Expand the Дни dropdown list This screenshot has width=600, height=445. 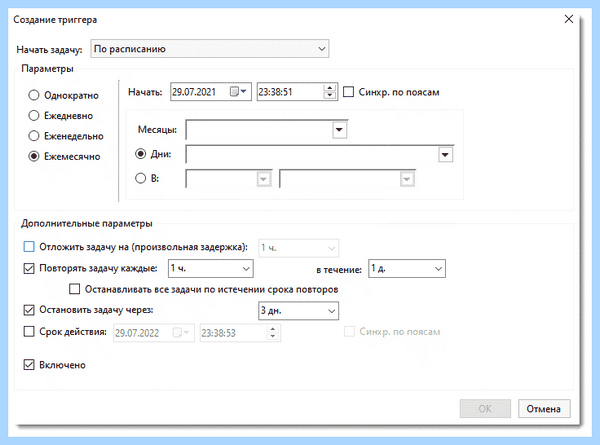[445, 155]
